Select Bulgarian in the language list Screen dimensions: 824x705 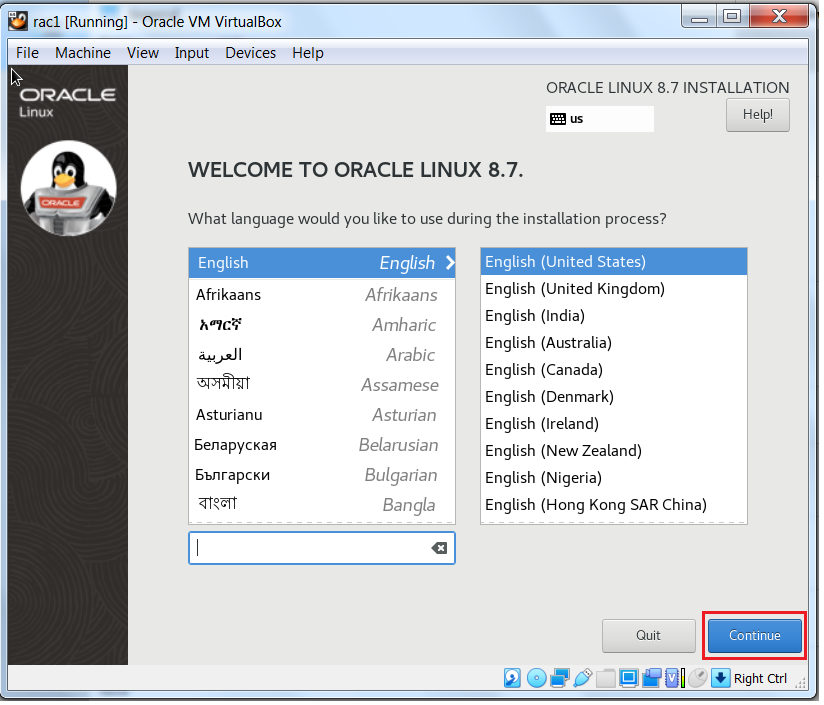coord(324,477)
